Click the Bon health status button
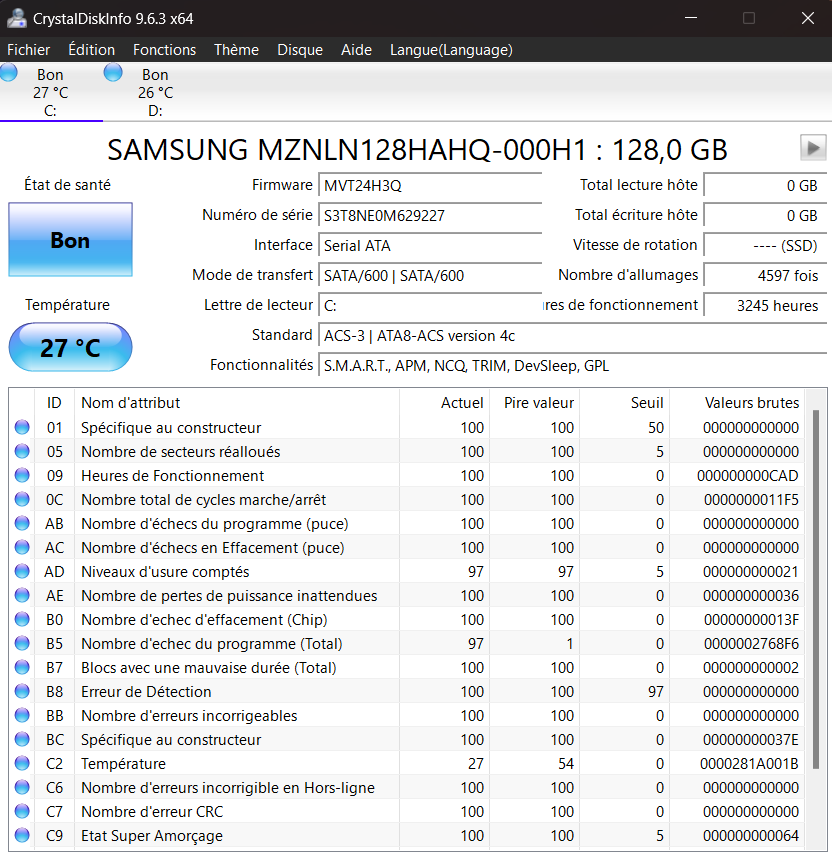This screenshot has width=832, height=857. pyautogui.click(x=71, y=239)
